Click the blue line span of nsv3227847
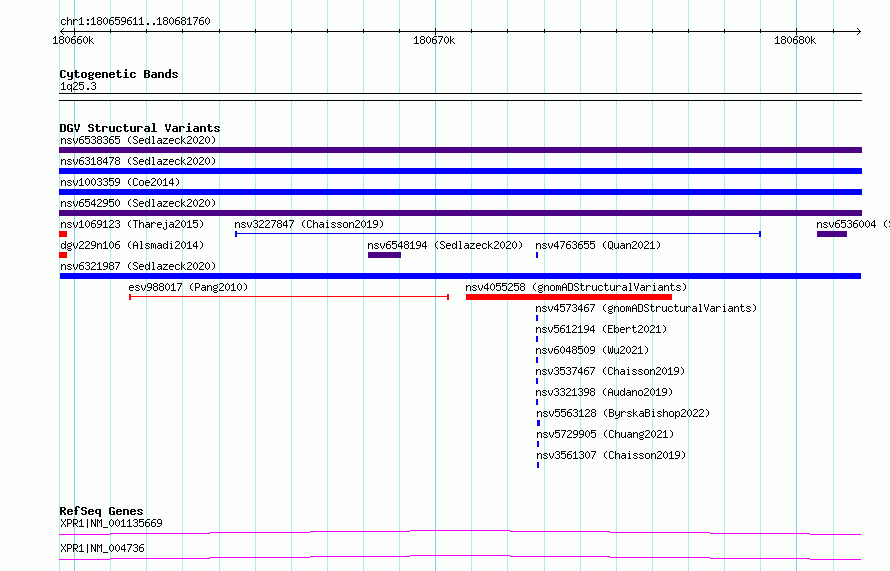 click(498, 234)
